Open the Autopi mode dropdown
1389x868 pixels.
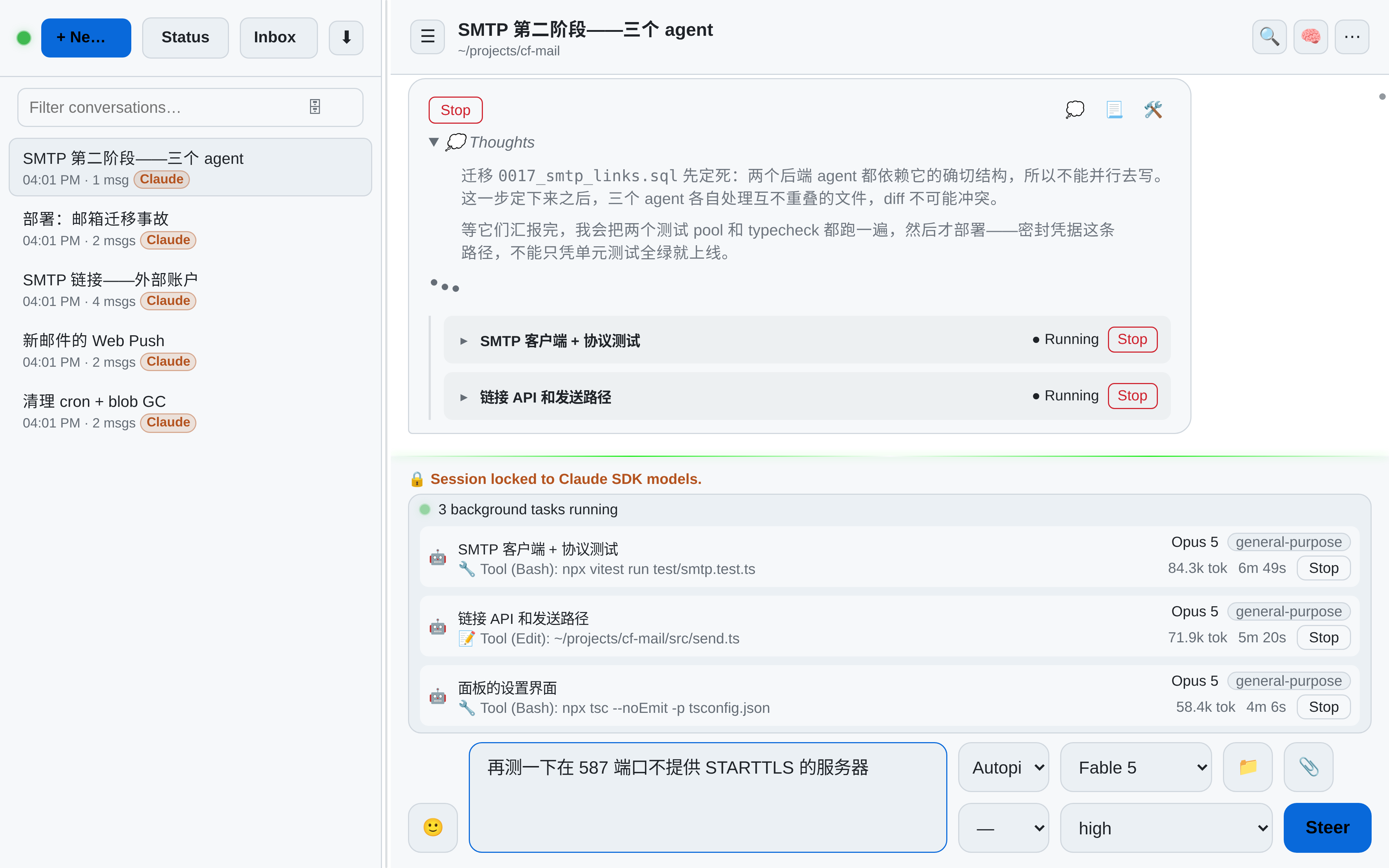click(1004, 767)
